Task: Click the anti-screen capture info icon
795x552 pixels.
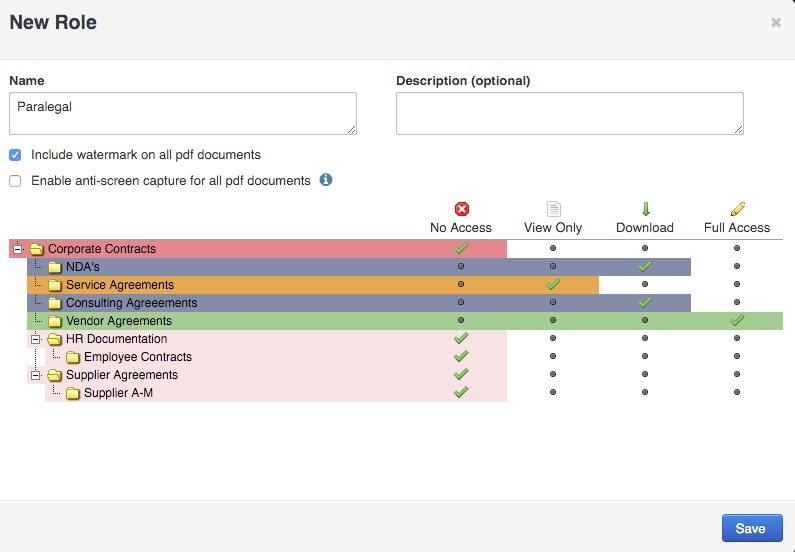Action: pyautogui.click(x=326, y=180)
